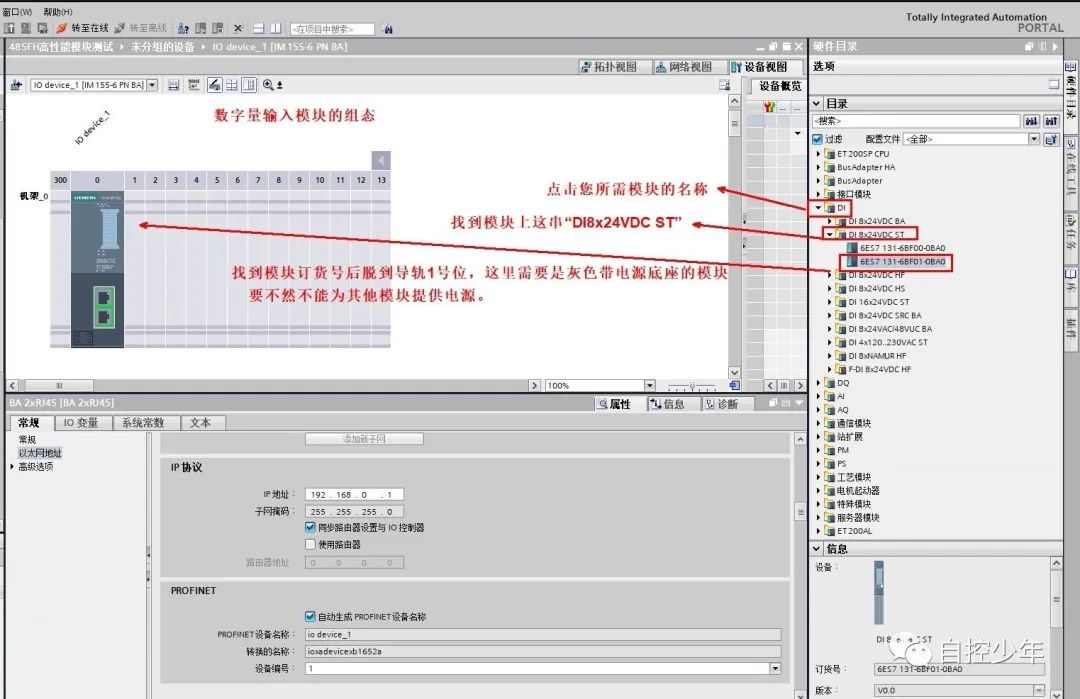Open the 窗口(W) menu
The height and width of the screenshot is (699, 1080).
point(17,12)
